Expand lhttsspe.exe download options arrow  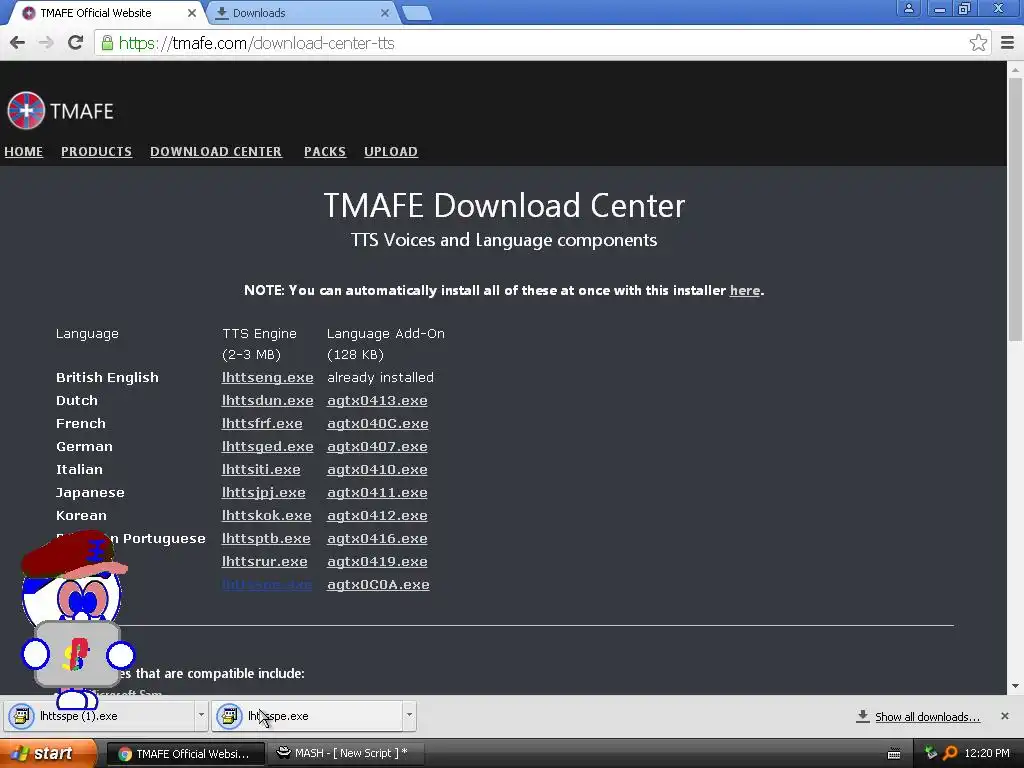(x=409, y=715)
